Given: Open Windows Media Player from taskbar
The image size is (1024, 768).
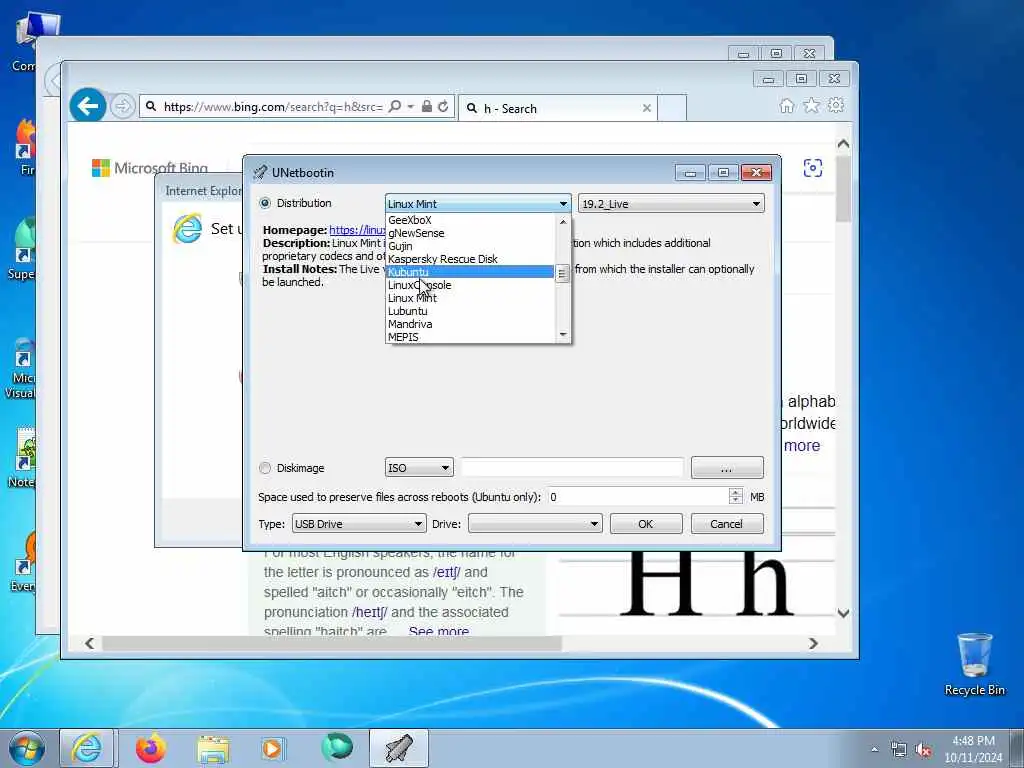Looking at the screenshot, I should 272,748.
